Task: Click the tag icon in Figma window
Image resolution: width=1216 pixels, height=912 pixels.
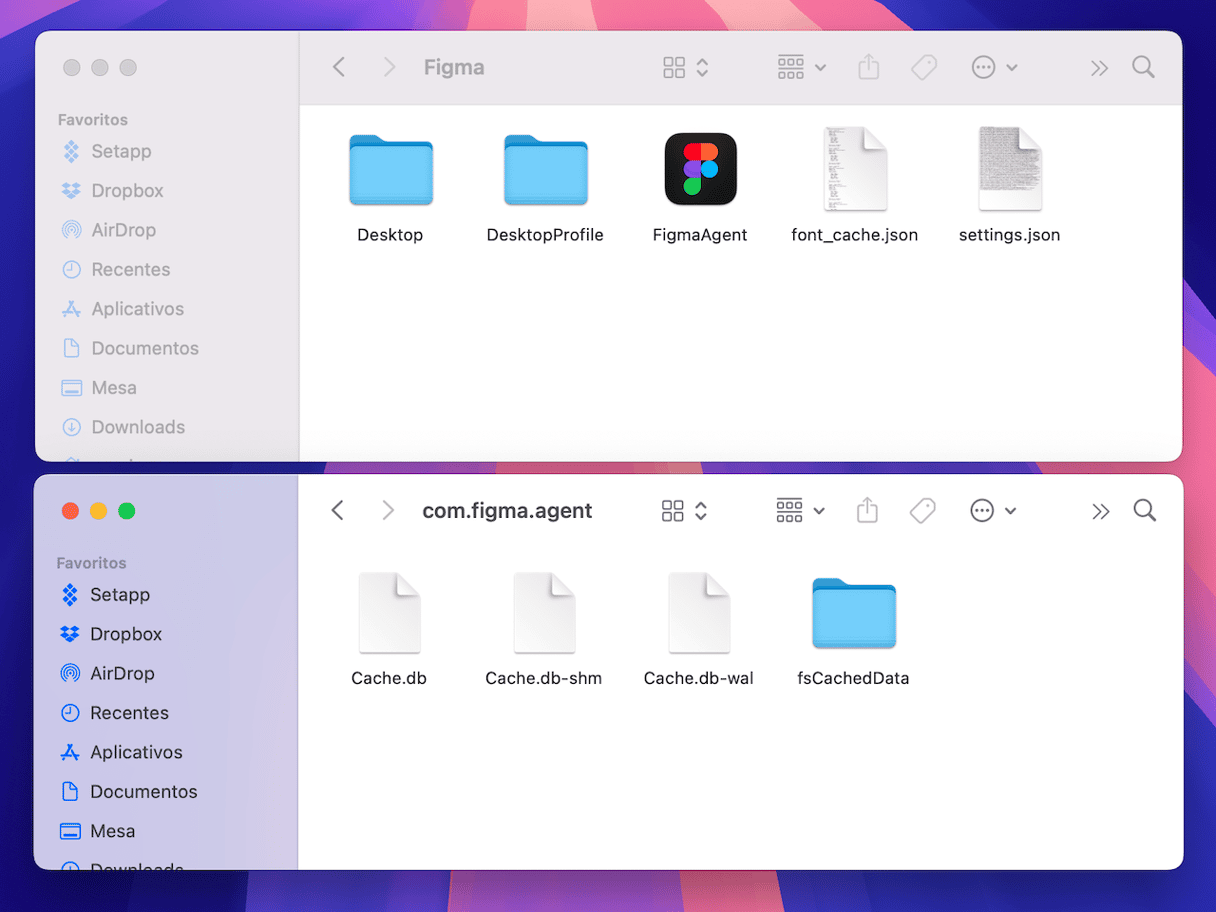Action: click(923, 67)
